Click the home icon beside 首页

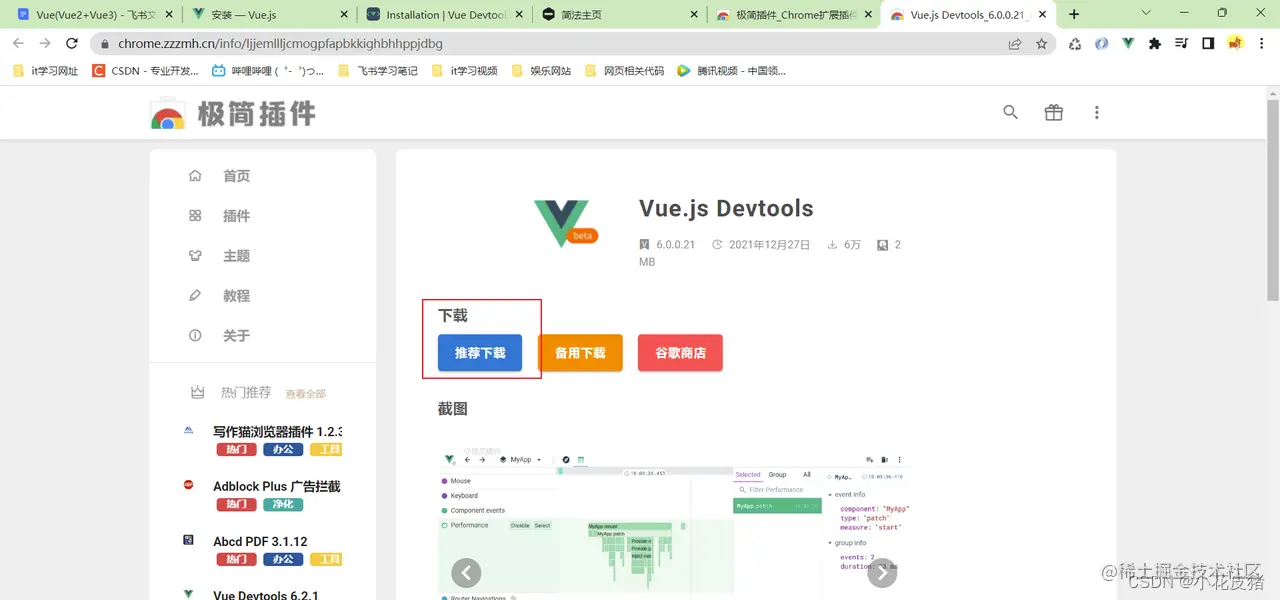coord(195,175)
